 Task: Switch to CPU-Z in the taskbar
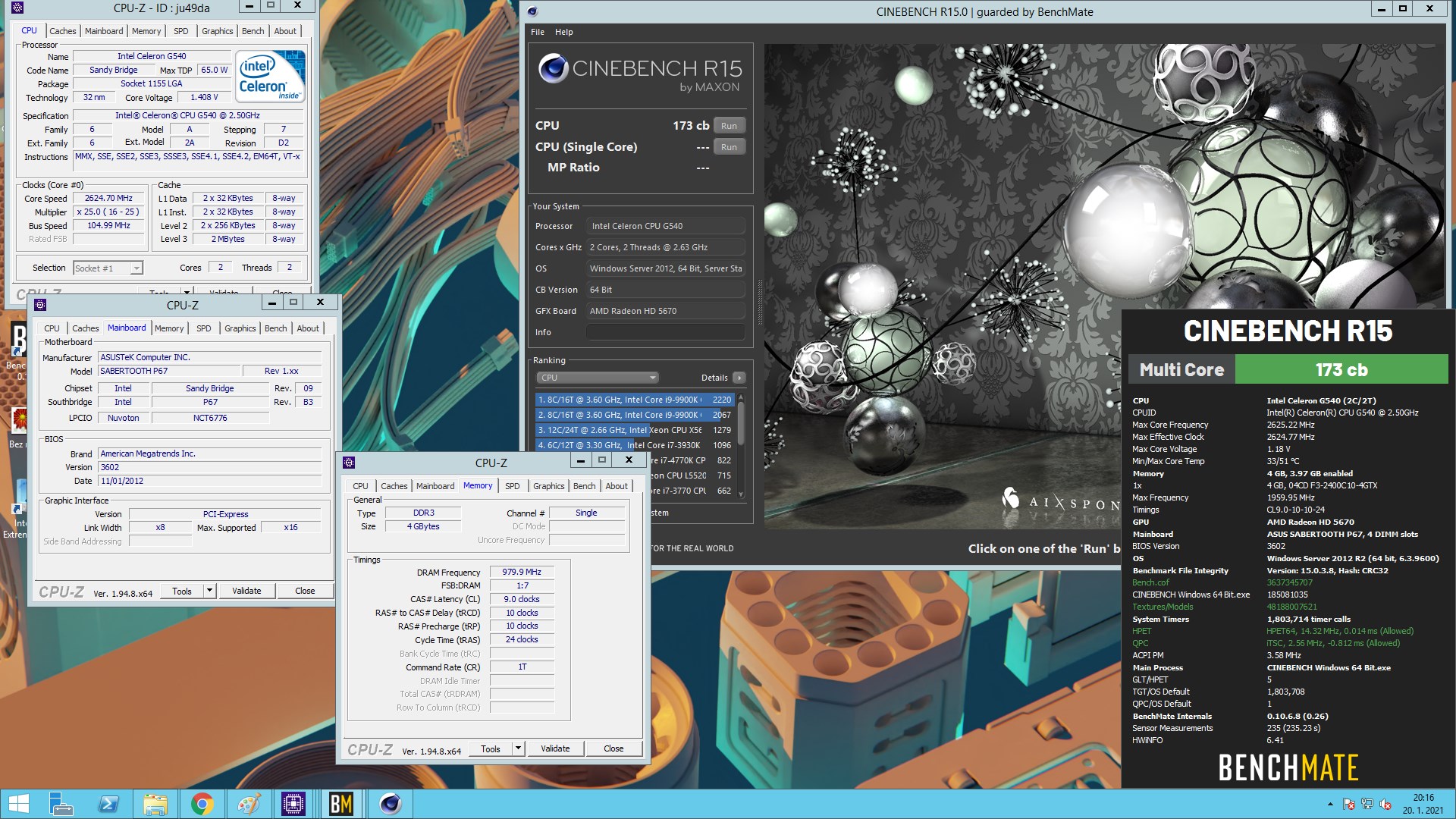(293, 804)
